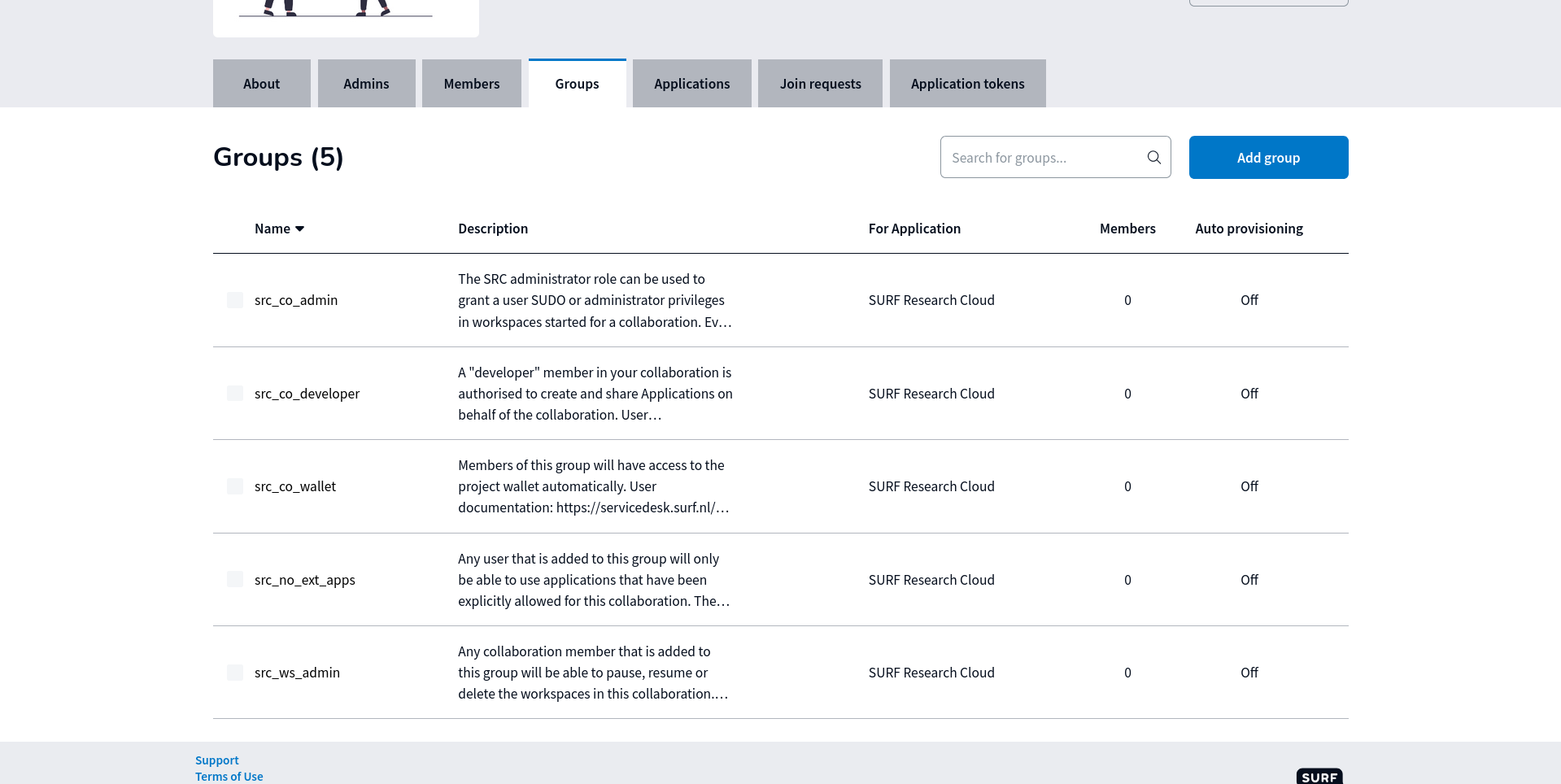This screenshot has height=784, width=1561.
Task: Select the src_co_developer checkbox
Action: [235, 394]
